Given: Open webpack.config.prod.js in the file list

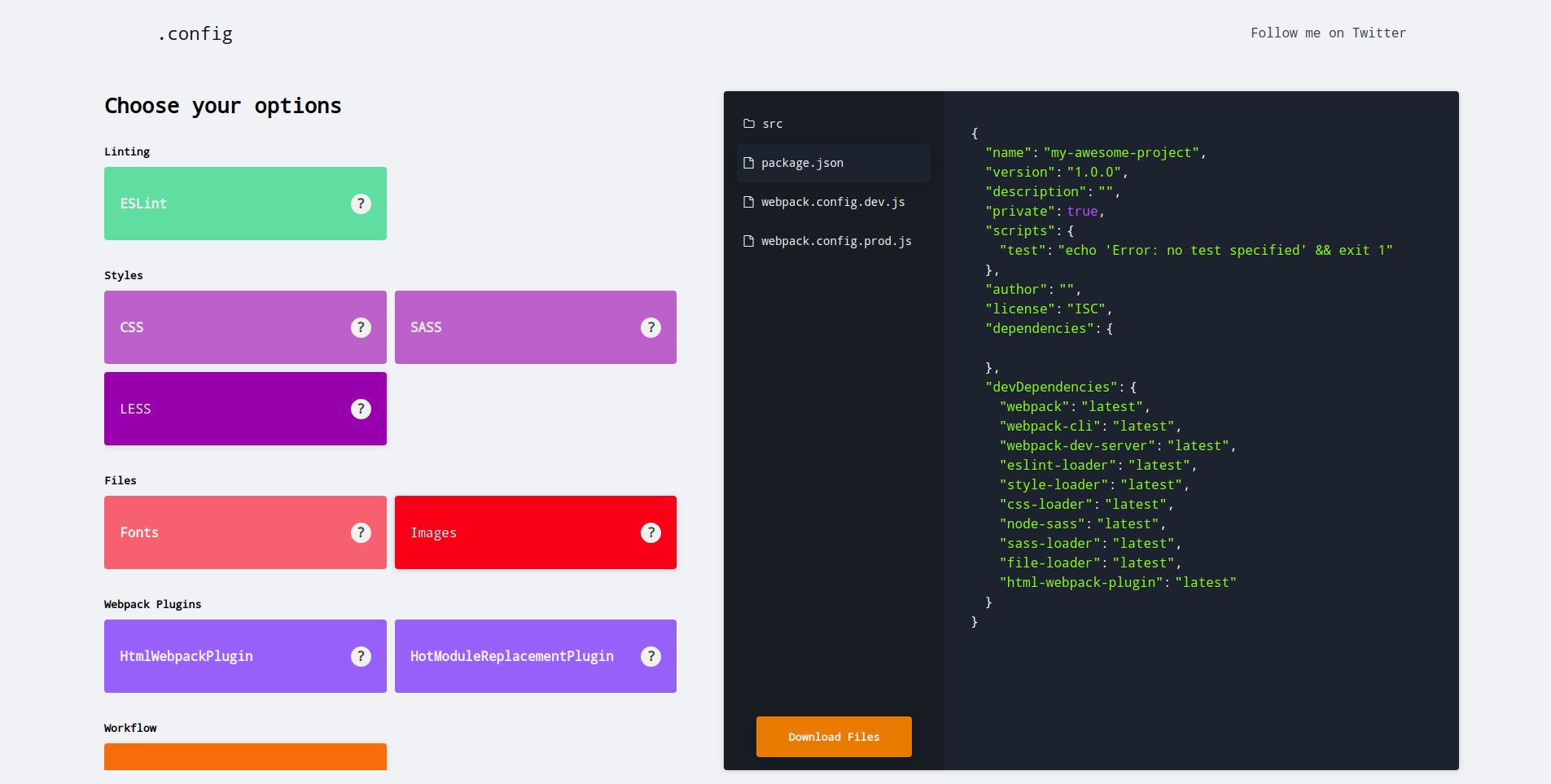Looking at the screenshot, I should pyautogui.click(x=834, y=241).
